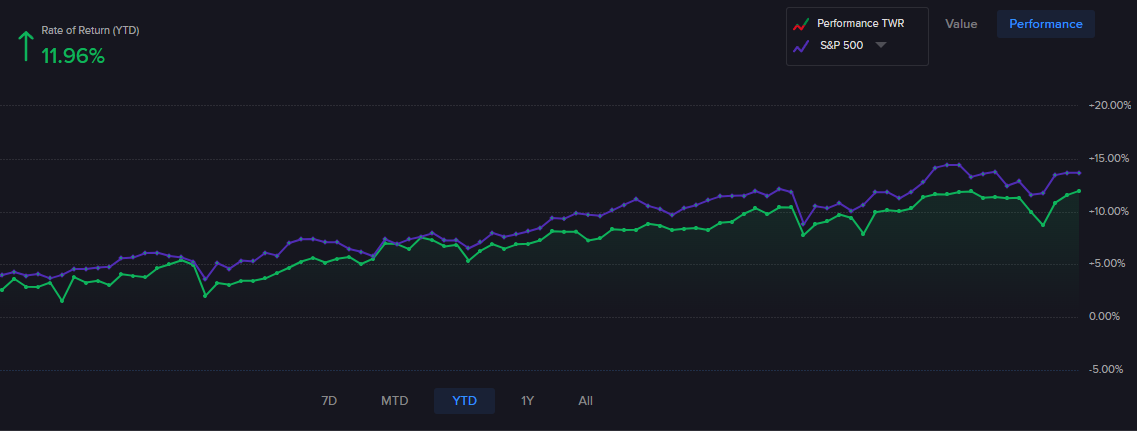The height and width of the screenshot is (431, 1137).
Task: Click the +10.00% axis label
Action: tap(1109, 211)
